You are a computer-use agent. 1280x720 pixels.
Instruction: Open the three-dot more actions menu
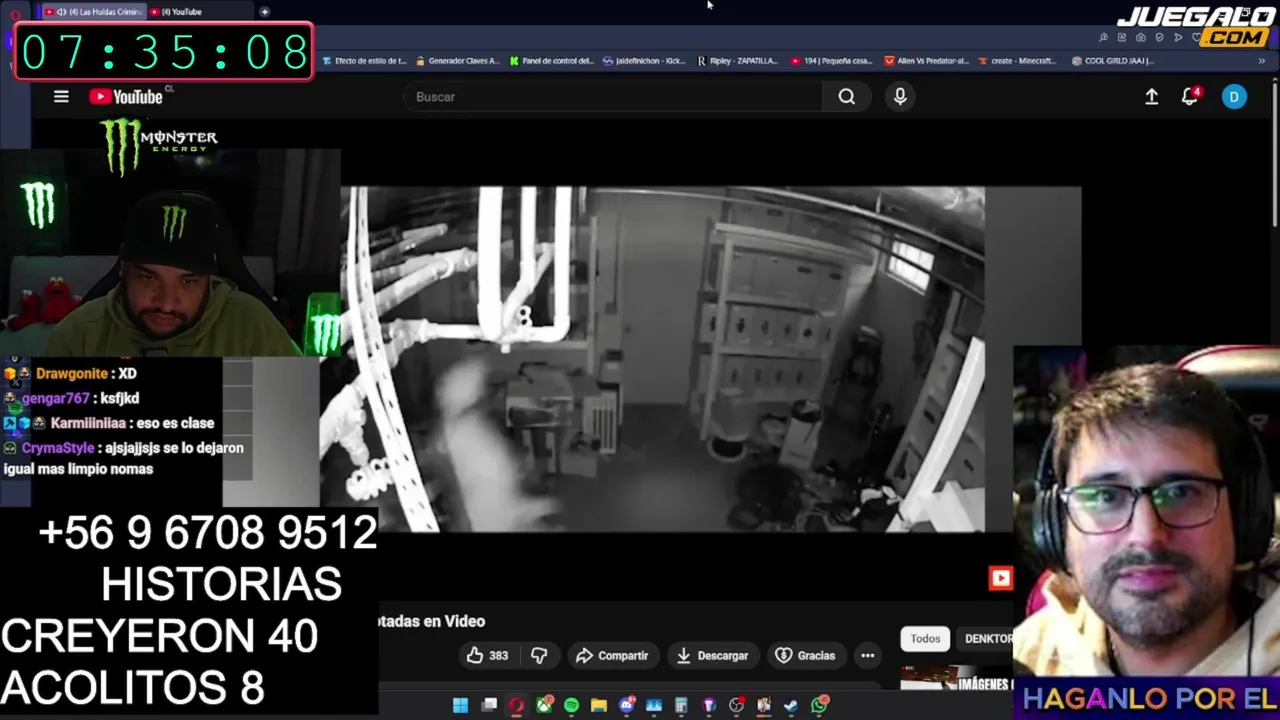click(x=868, y=656)
